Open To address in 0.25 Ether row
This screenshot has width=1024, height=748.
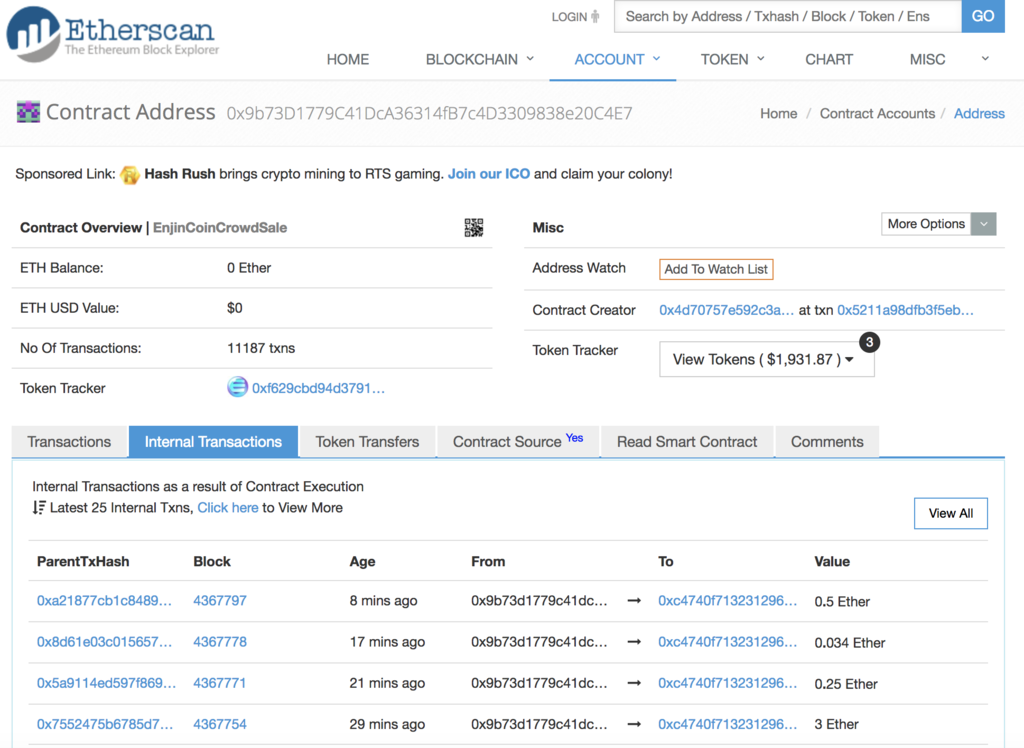(728, 683)
